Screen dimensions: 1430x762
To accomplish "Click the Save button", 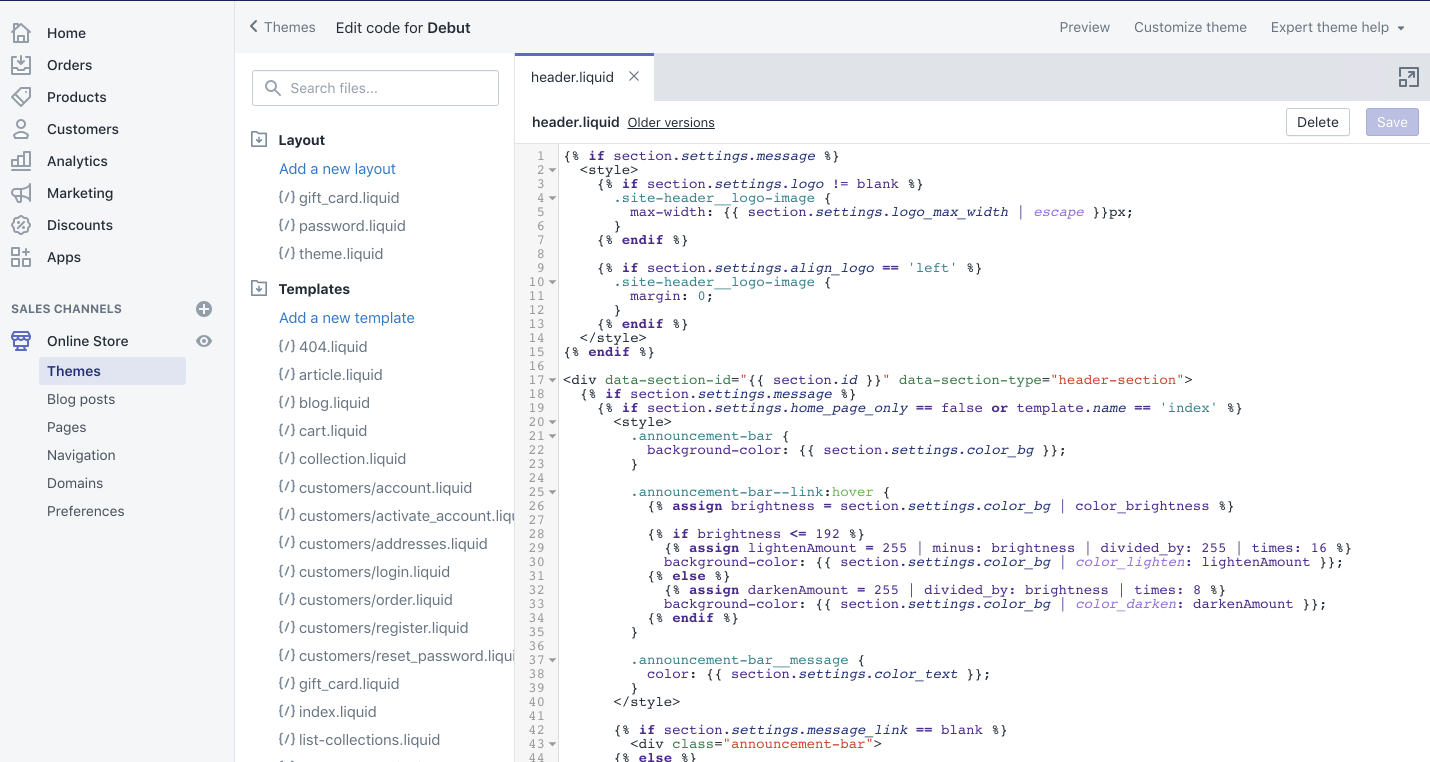I will click(1392, 122).
